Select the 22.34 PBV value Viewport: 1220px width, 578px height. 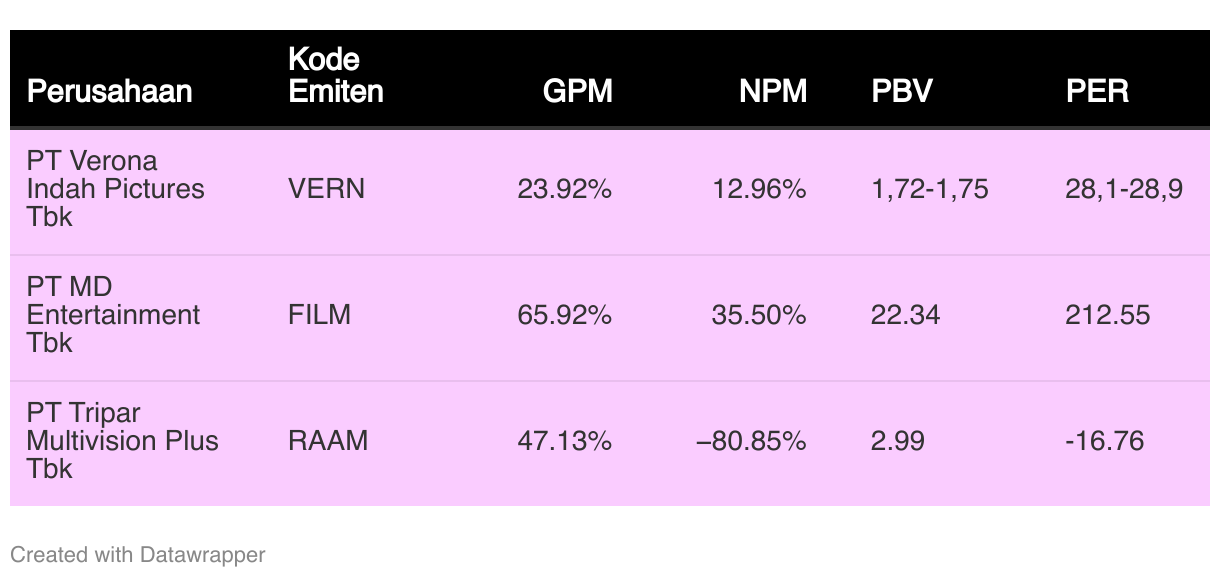pyautogui.click(x=905, y=315)
